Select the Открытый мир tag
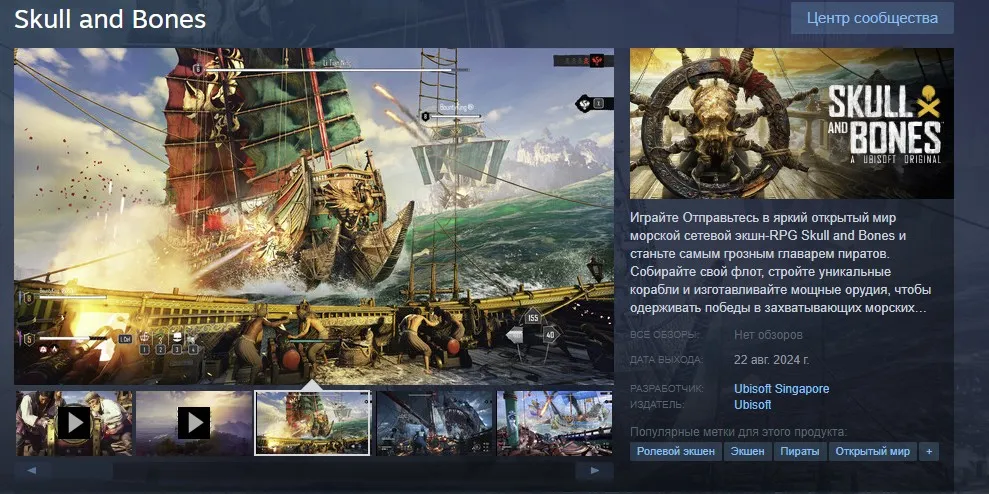This screenshot has width=989, height=494. (x=872, y=451)
